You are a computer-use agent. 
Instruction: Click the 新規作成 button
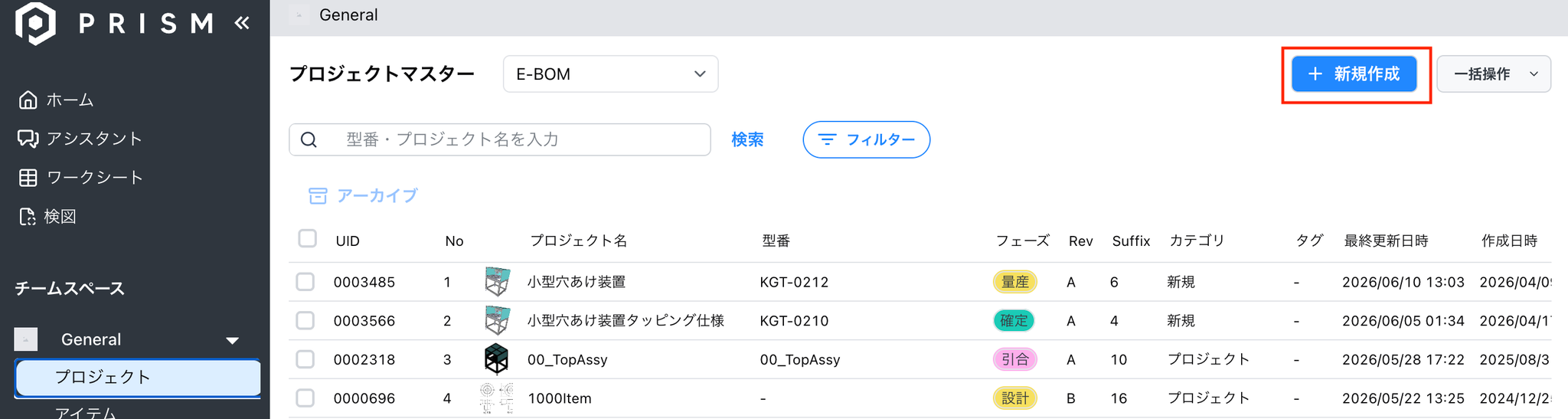(x=1354, y=74)
